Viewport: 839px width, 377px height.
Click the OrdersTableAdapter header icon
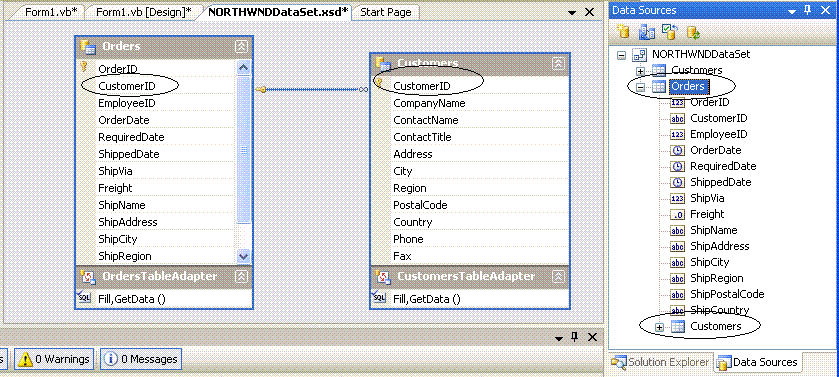[87, 276]
